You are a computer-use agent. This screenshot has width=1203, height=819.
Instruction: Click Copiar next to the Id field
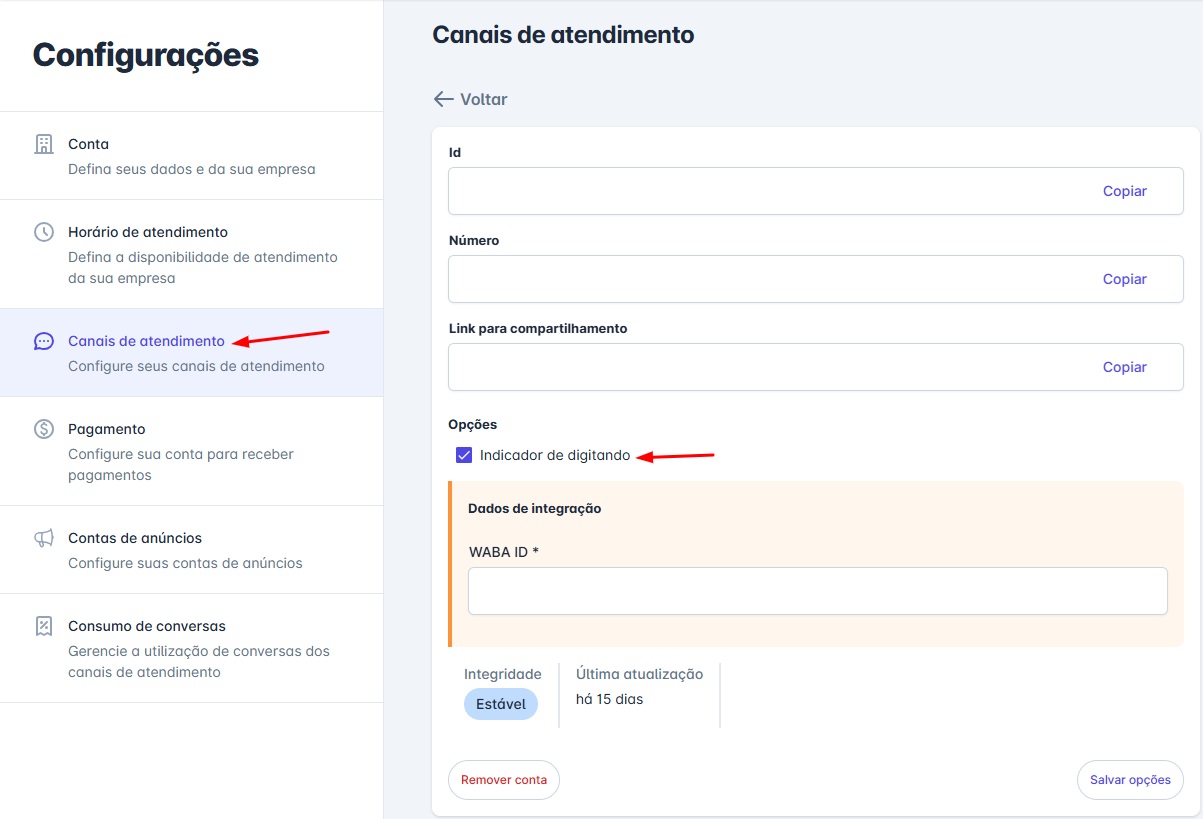1124,190
